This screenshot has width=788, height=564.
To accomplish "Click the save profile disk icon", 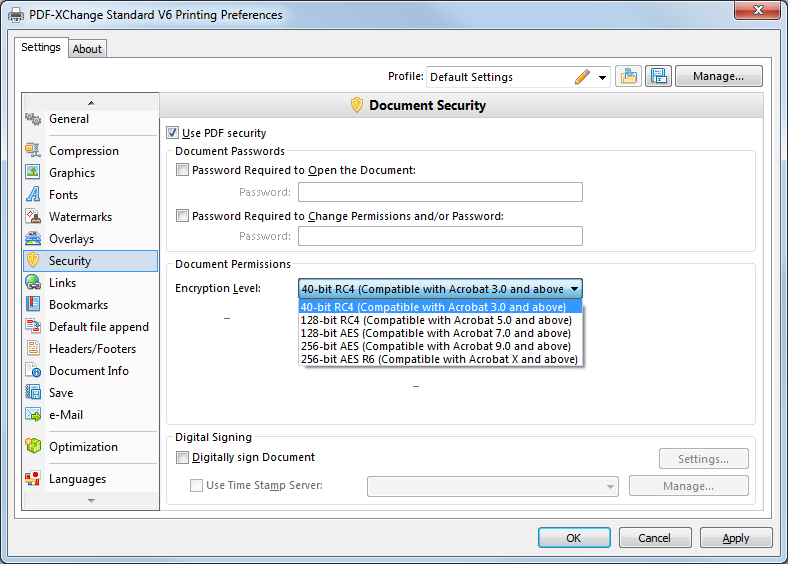I will (x=658, y=76).
